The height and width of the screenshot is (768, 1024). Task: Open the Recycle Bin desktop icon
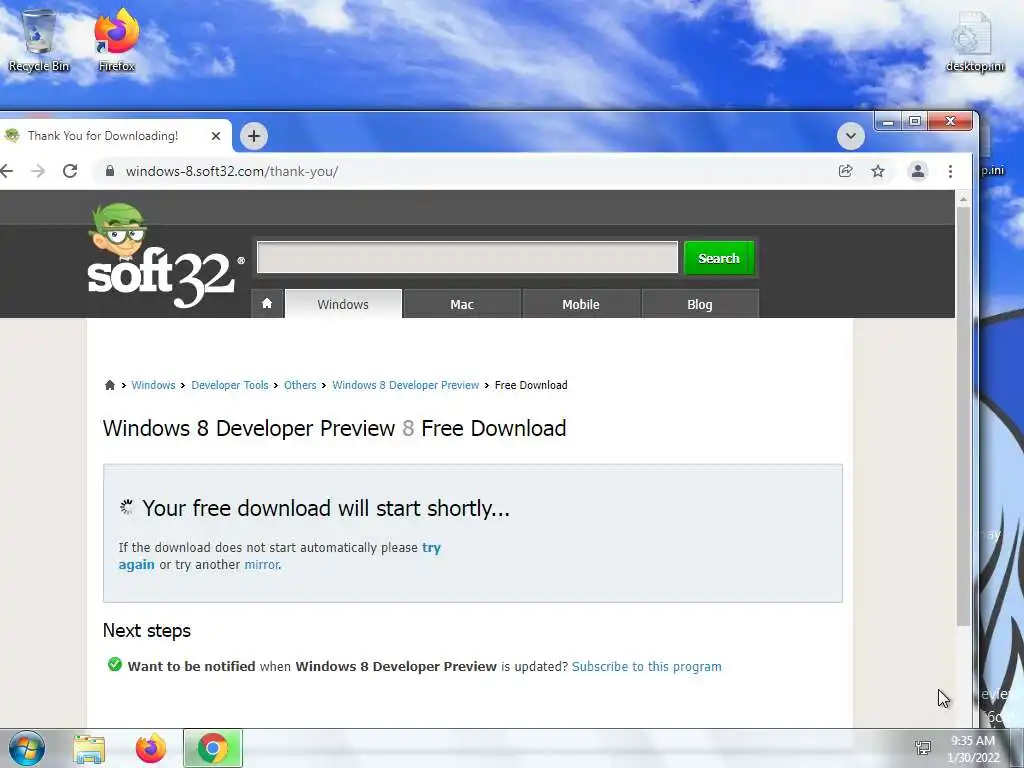(39, 40)
